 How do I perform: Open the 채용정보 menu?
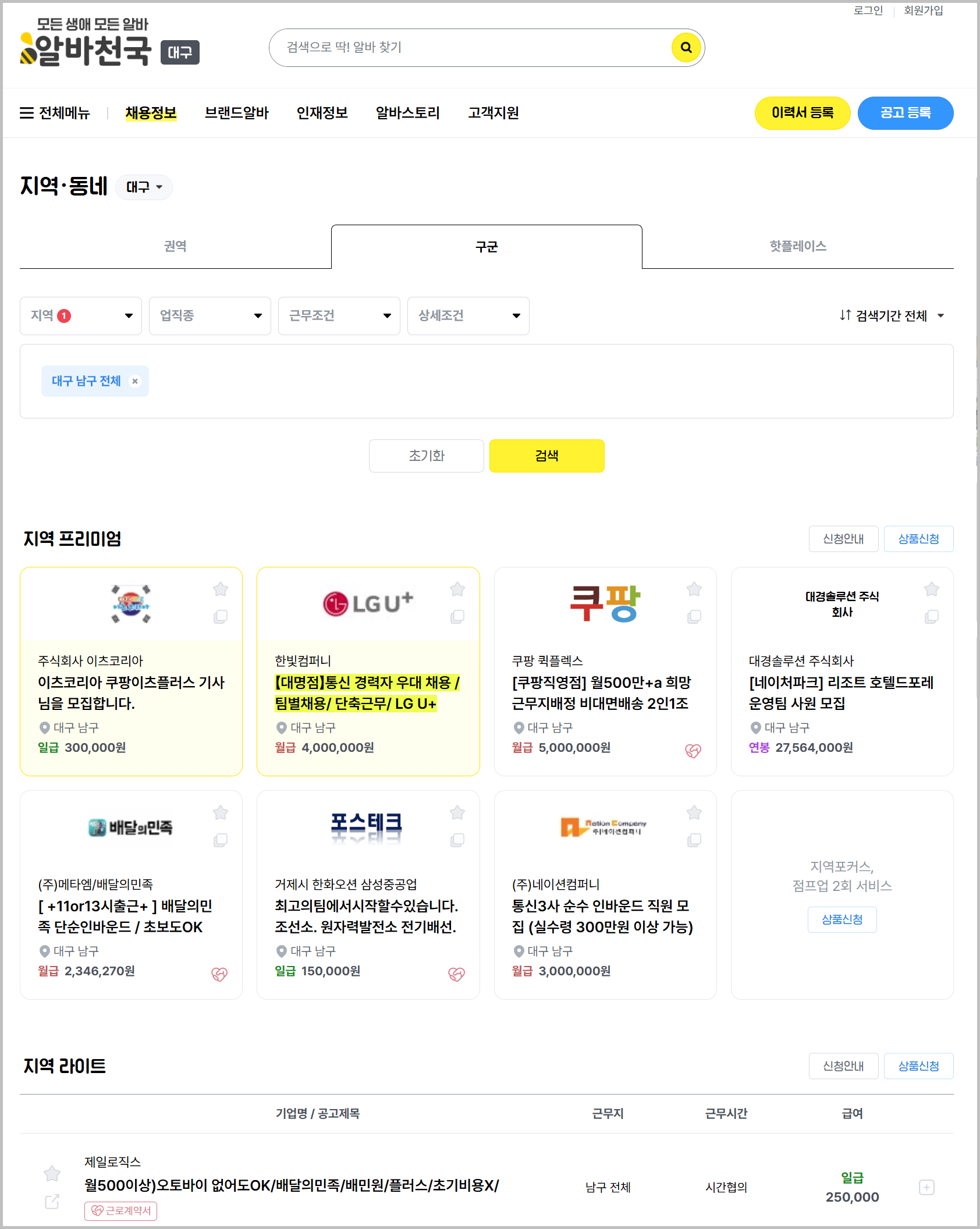[x=151, y=113]
